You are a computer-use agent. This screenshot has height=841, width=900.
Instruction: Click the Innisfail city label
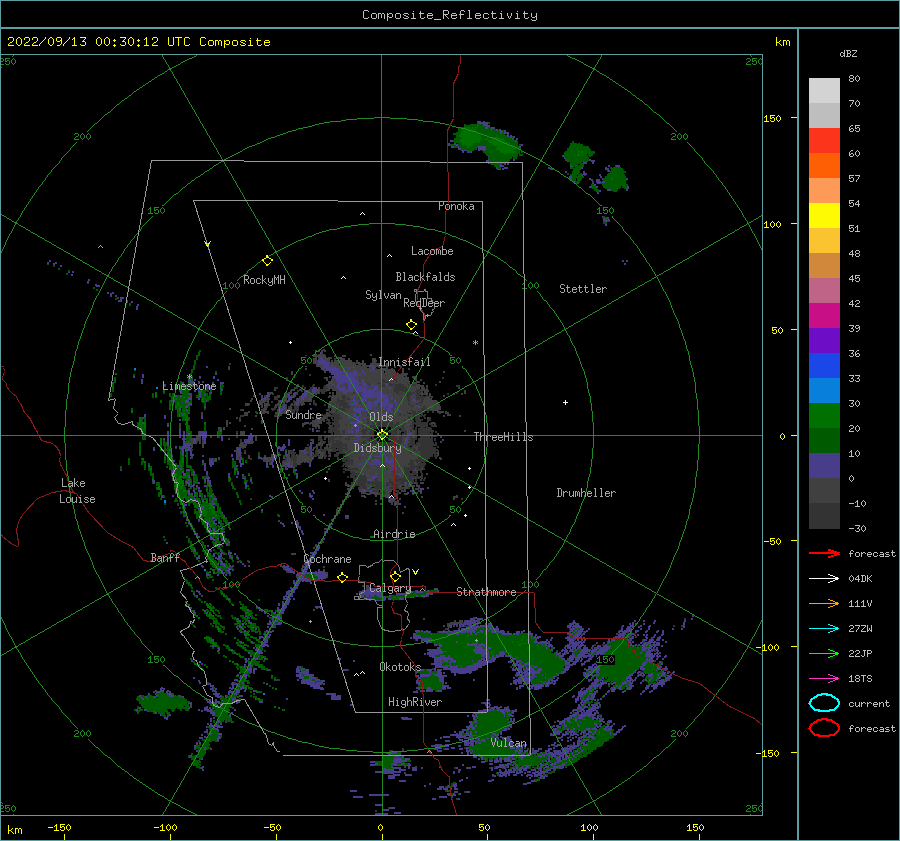click(404, 362)
